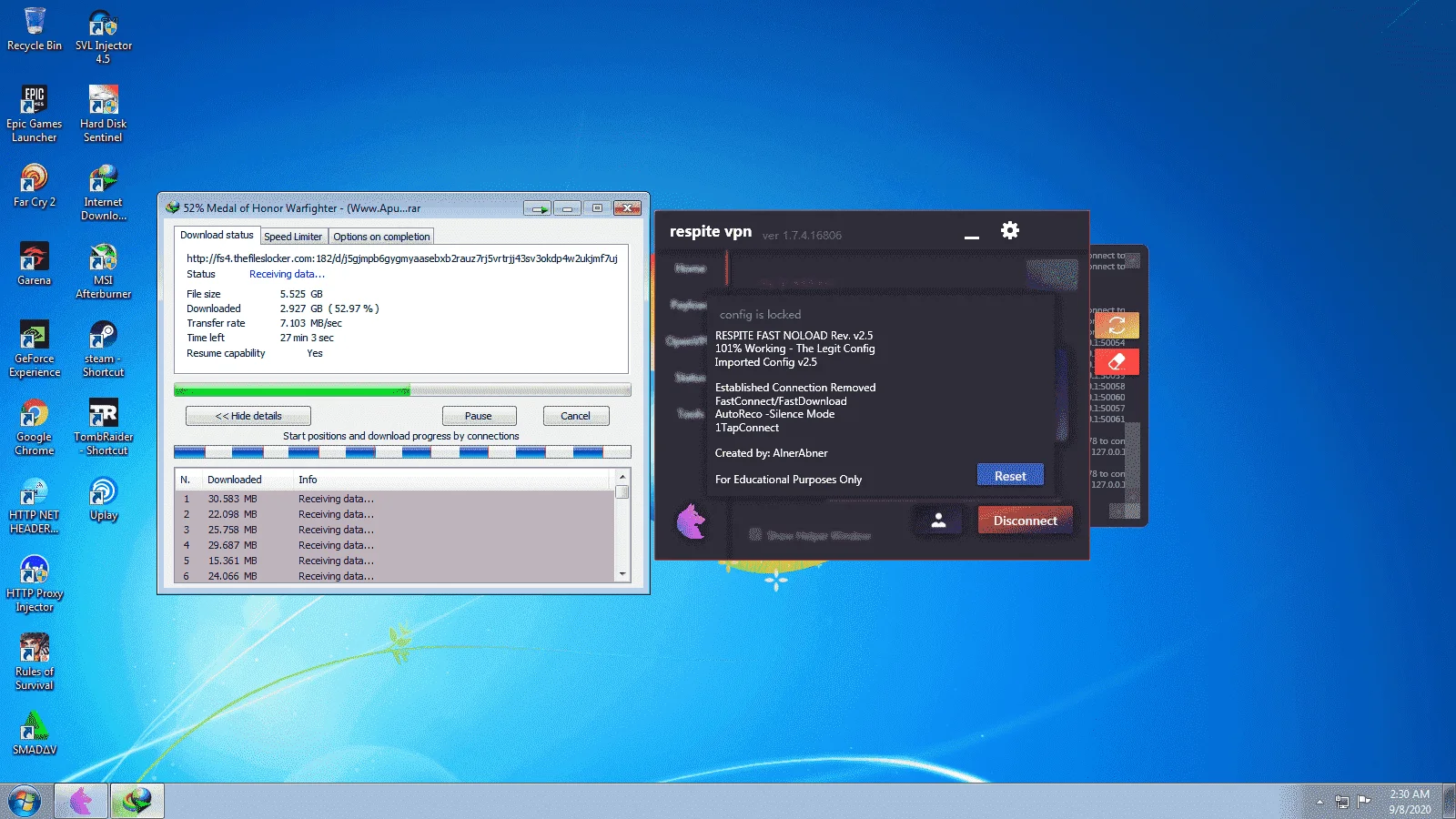The image size is (1456, 819).
Task: Select connection row with 25.758 MB
Action: 395,530
